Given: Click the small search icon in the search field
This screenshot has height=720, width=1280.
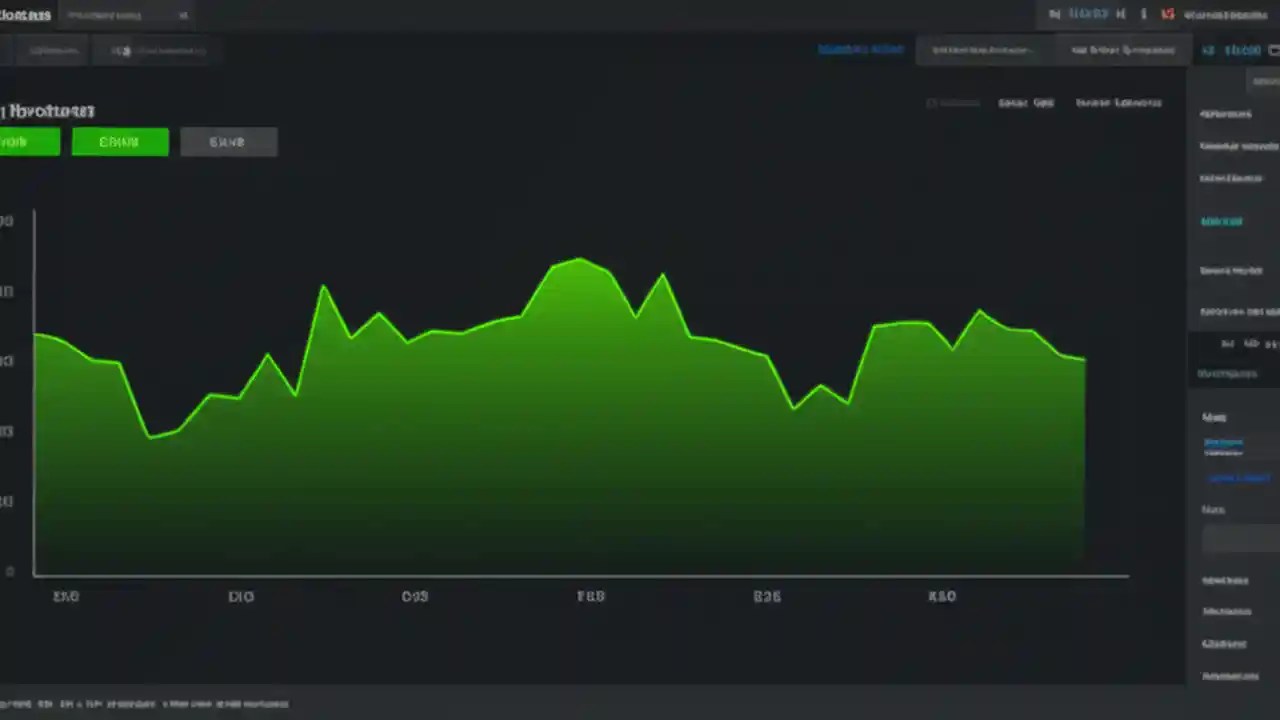Looking at the screenshot, I should tap(183, 16).
